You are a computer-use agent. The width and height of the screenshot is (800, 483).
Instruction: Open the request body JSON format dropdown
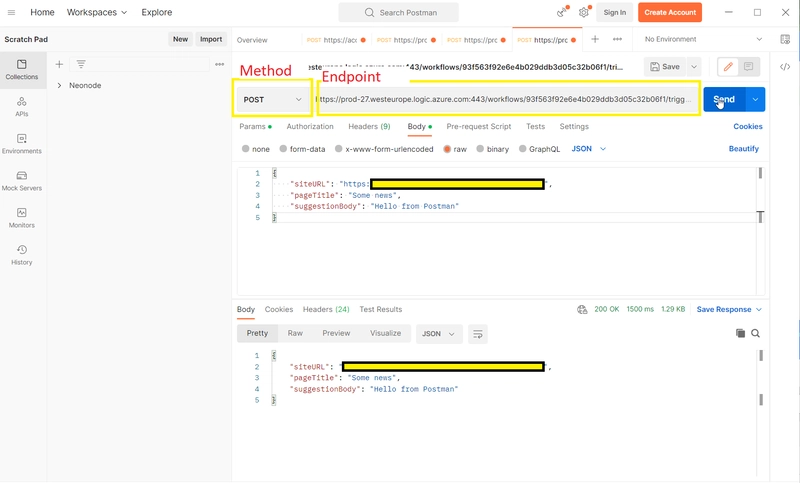coord(588,149)
